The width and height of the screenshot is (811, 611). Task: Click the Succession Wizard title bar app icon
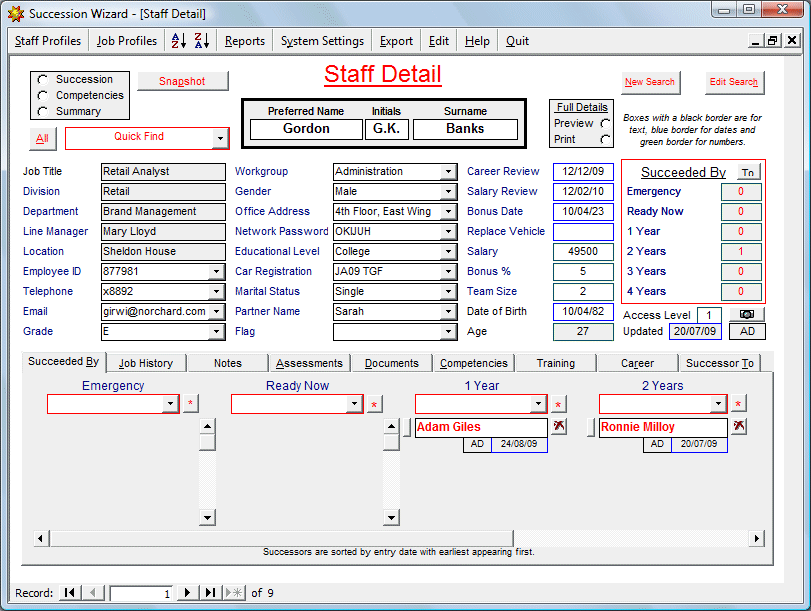16,14
